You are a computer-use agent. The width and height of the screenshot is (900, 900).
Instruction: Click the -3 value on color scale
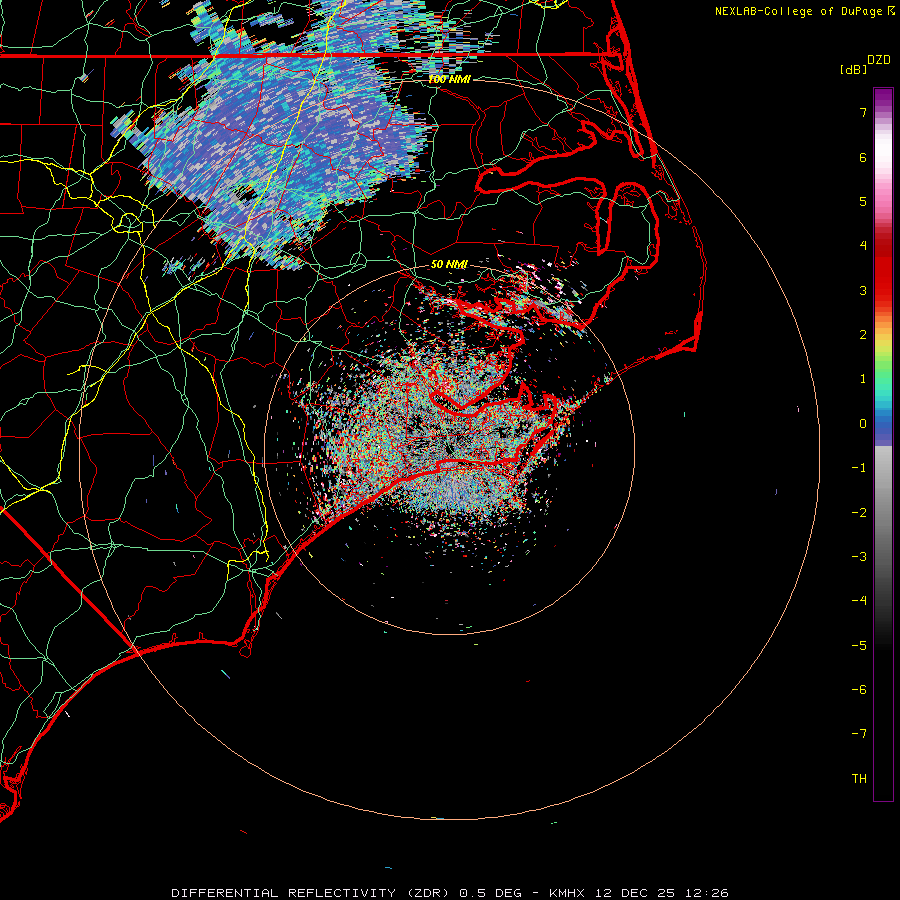(x=859, y=557)
